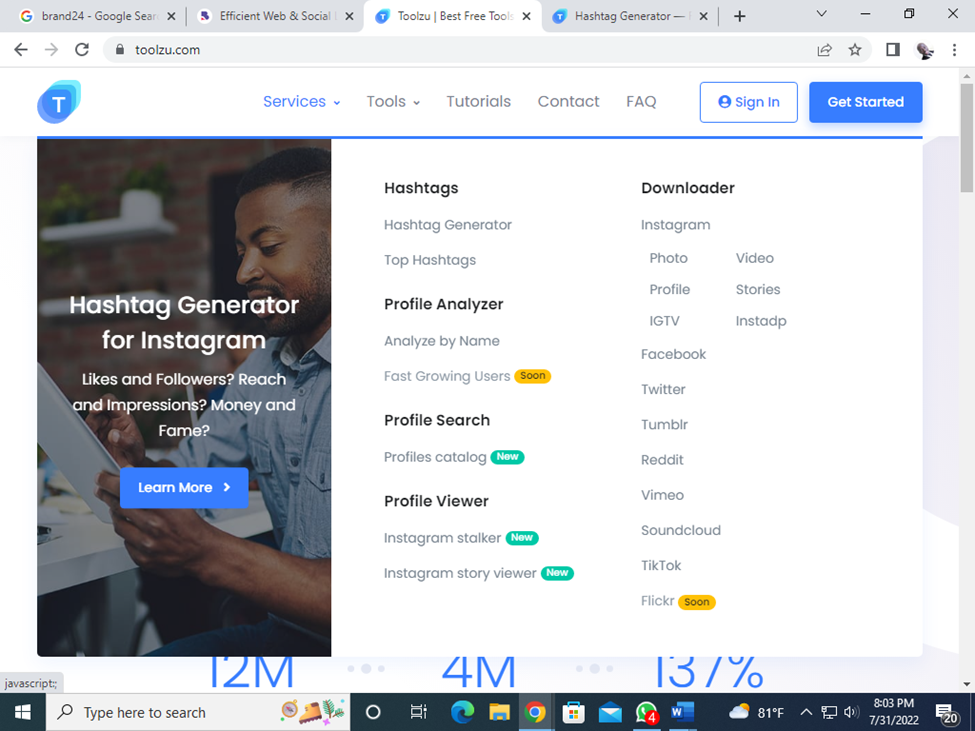Open the Twitter downloader link

pyautogui.click(x=663, y=390)
